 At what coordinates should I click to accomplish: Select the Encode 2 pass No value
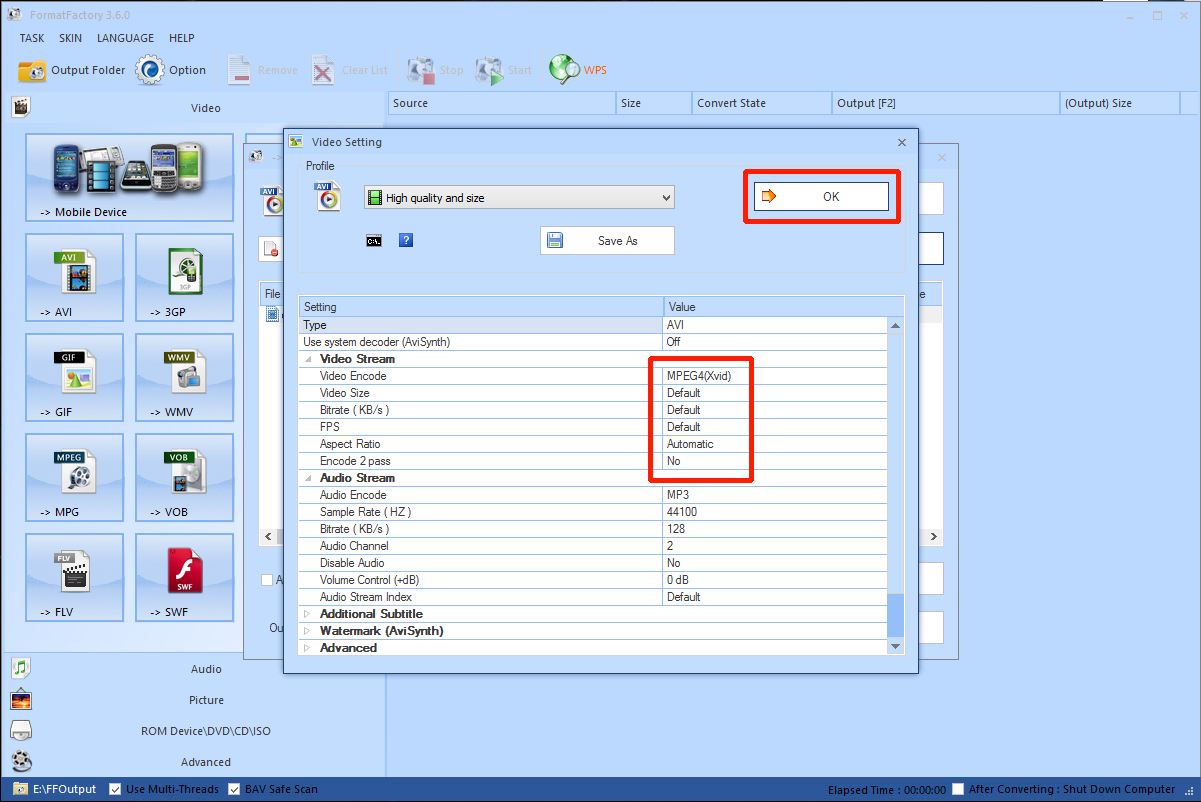(775, 461)
